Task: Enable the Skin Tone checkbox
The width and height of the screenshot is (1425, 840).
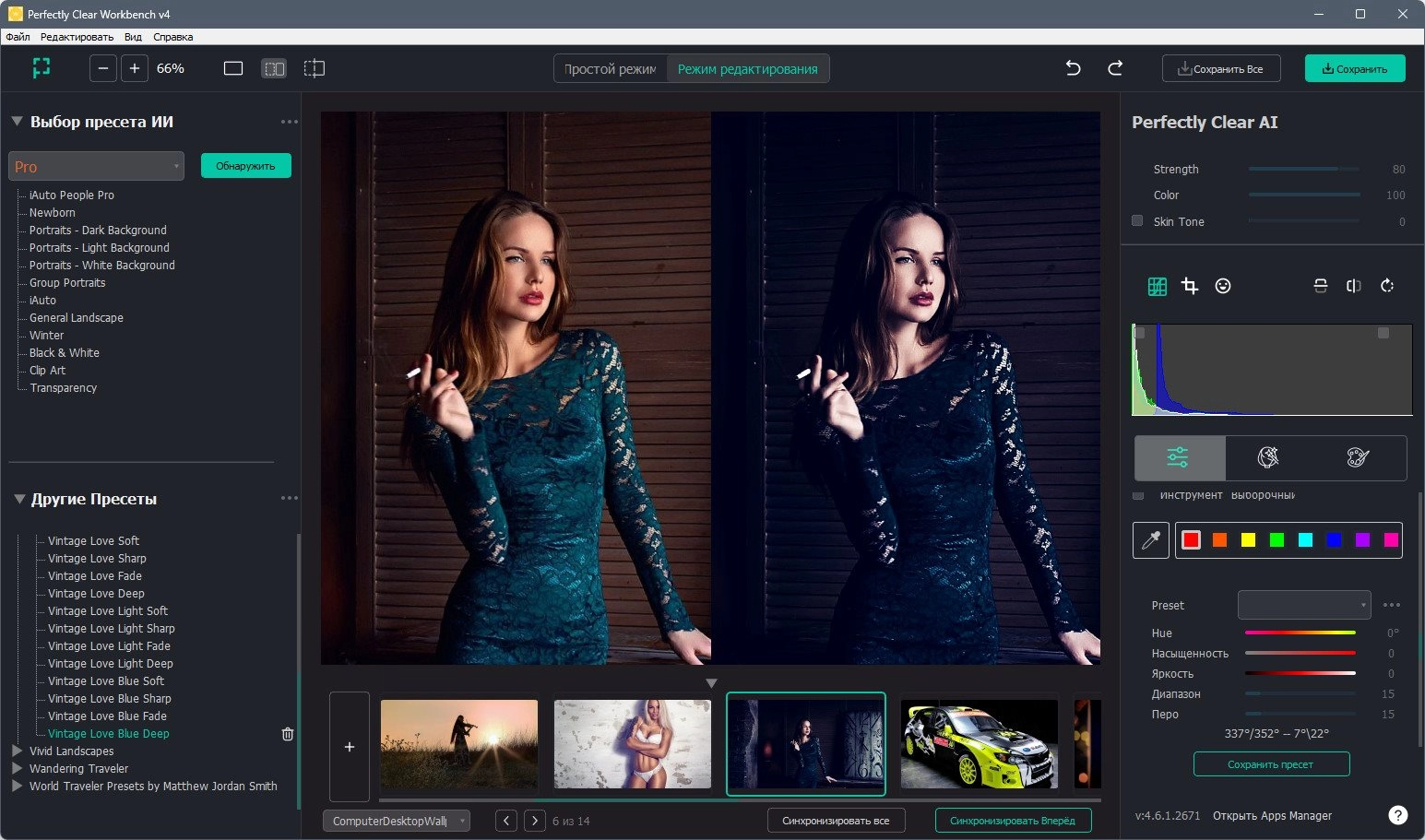Action: pyautogui.click(x=1137, y=221)
